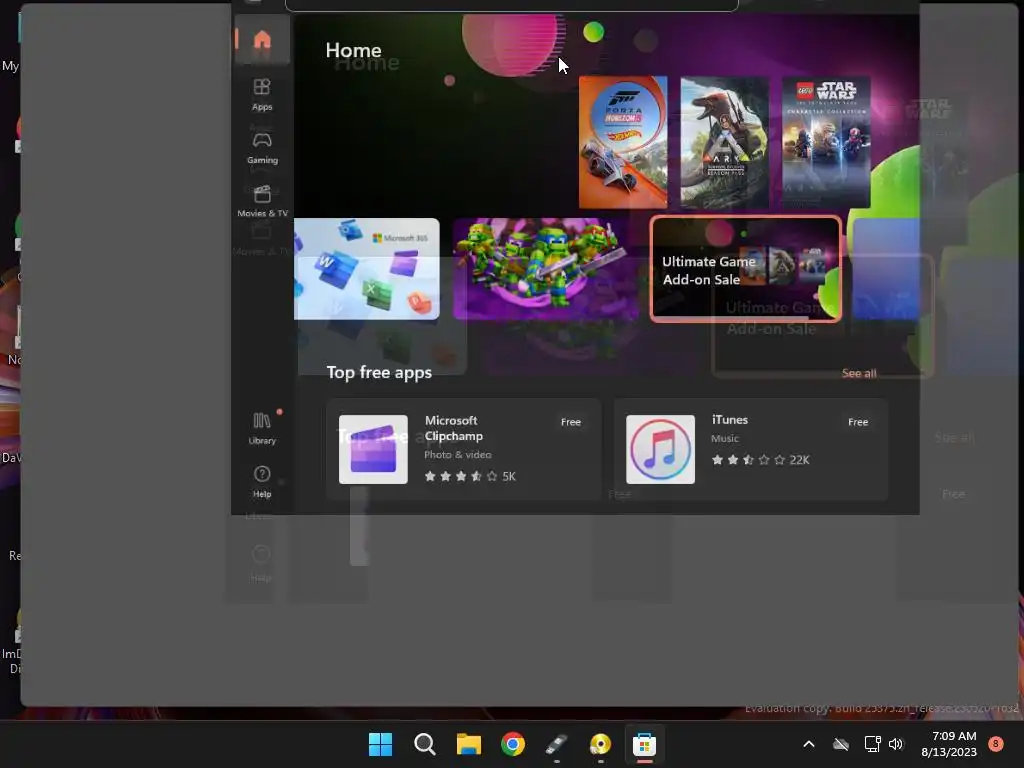Click the USB tool taskbar icon
This screenshot has height=768, width=1024.
[556, 744]
